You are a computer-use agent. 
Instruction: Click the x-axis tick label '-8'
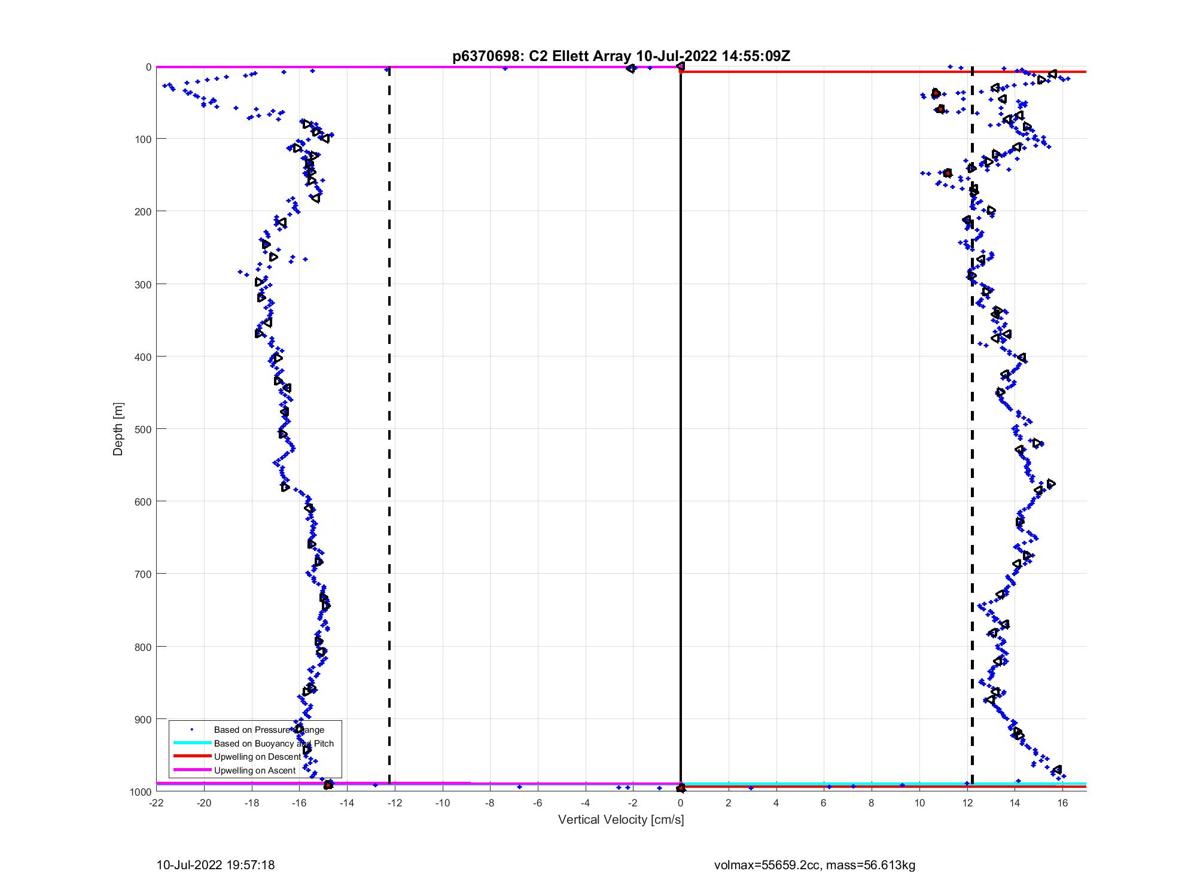click(x=490, y=802)
